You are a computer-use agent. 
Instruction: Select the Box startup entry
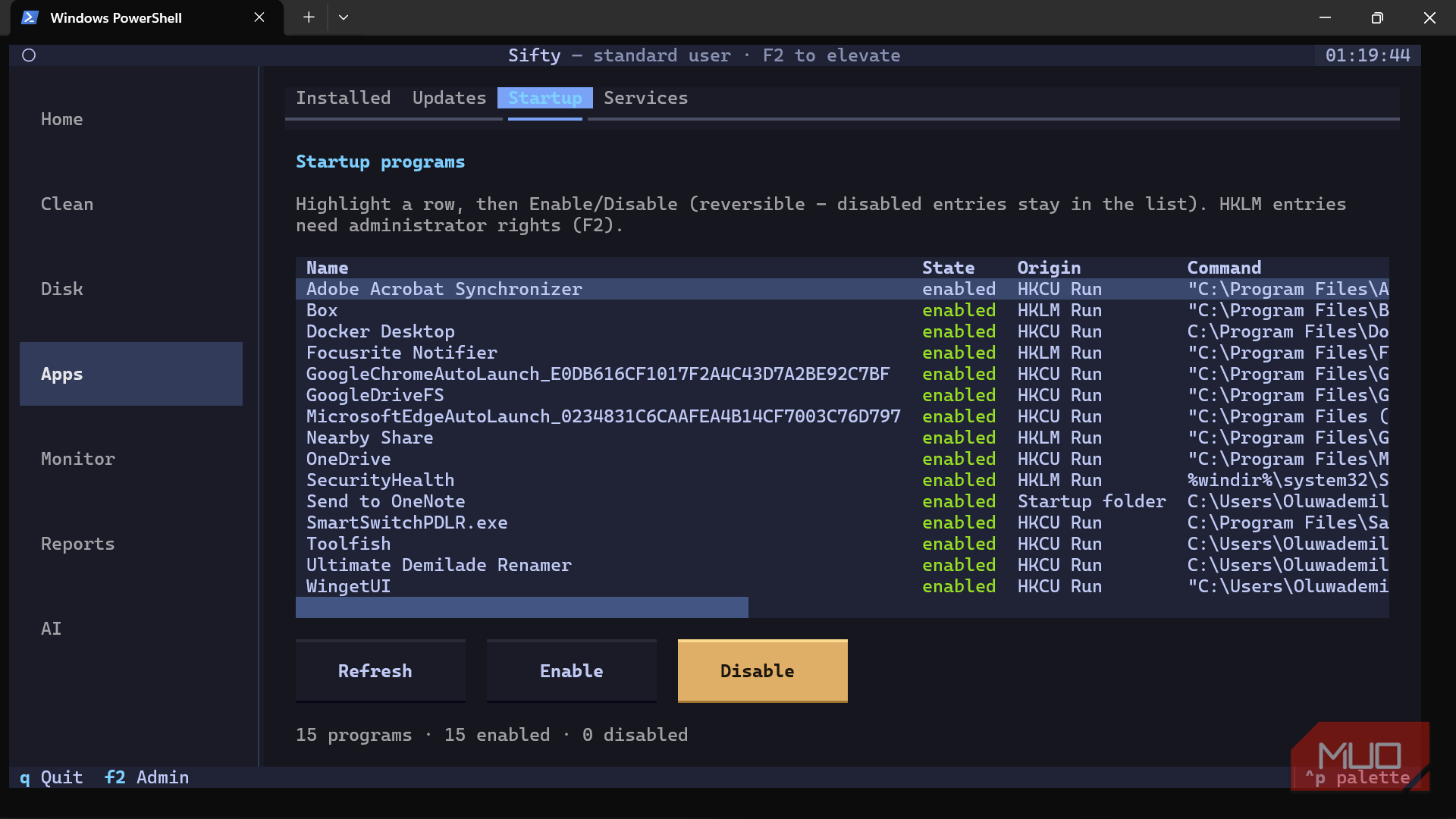(x=843, y=310)
